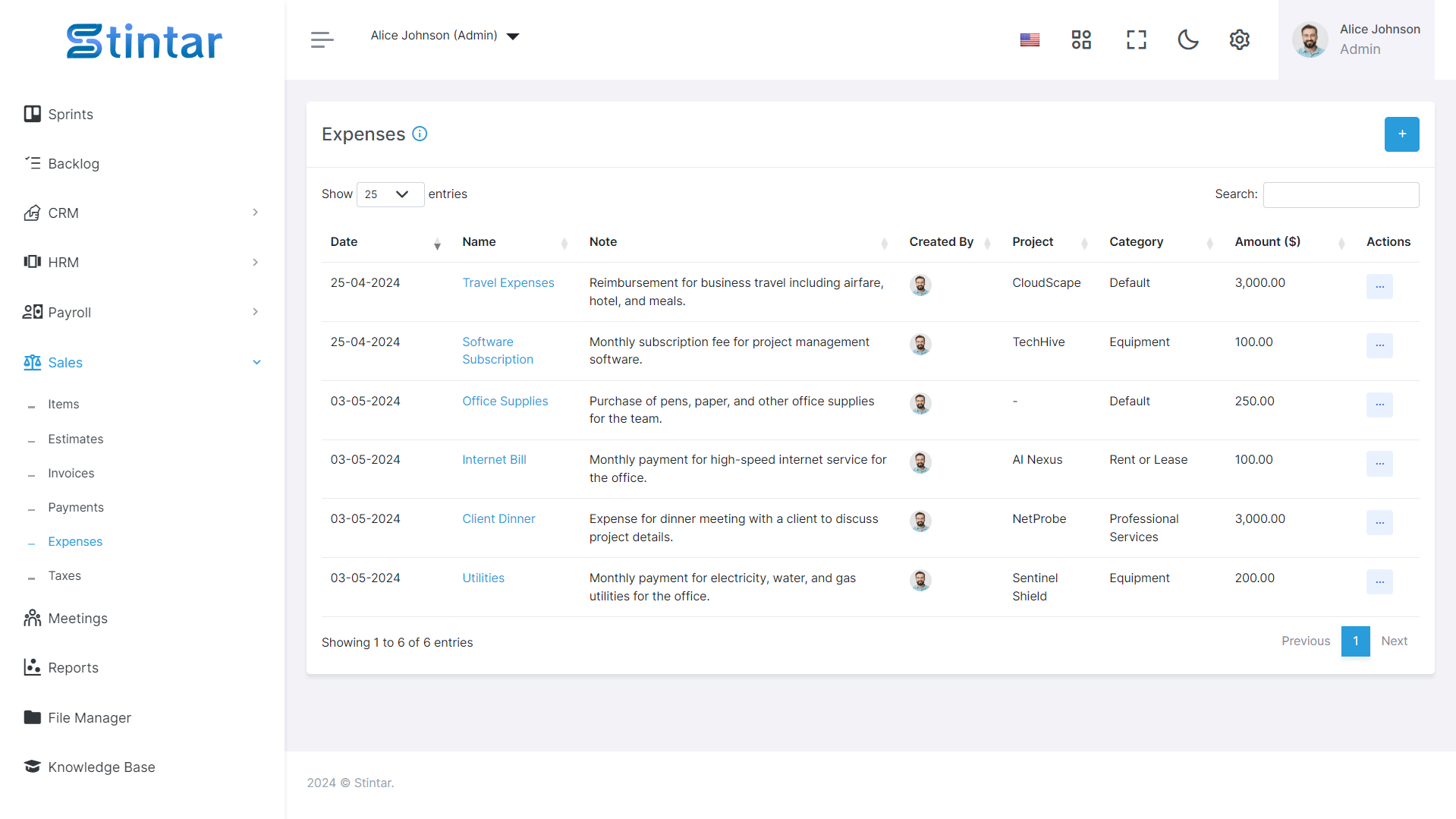This screenshot has width=1456, height=819.
Task: Open the language flag selector
Action: click(1030, 39)
